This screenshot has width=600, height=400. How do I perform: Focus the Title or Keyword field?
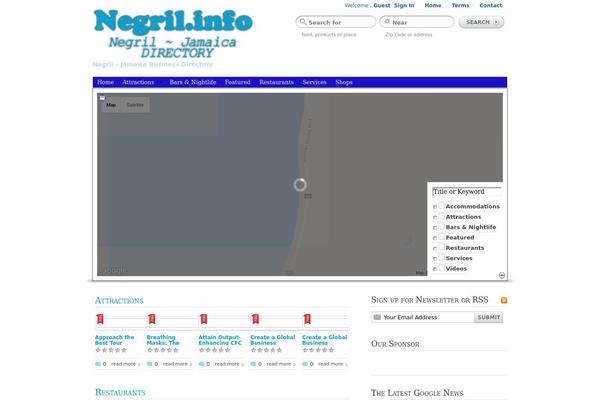466,191
